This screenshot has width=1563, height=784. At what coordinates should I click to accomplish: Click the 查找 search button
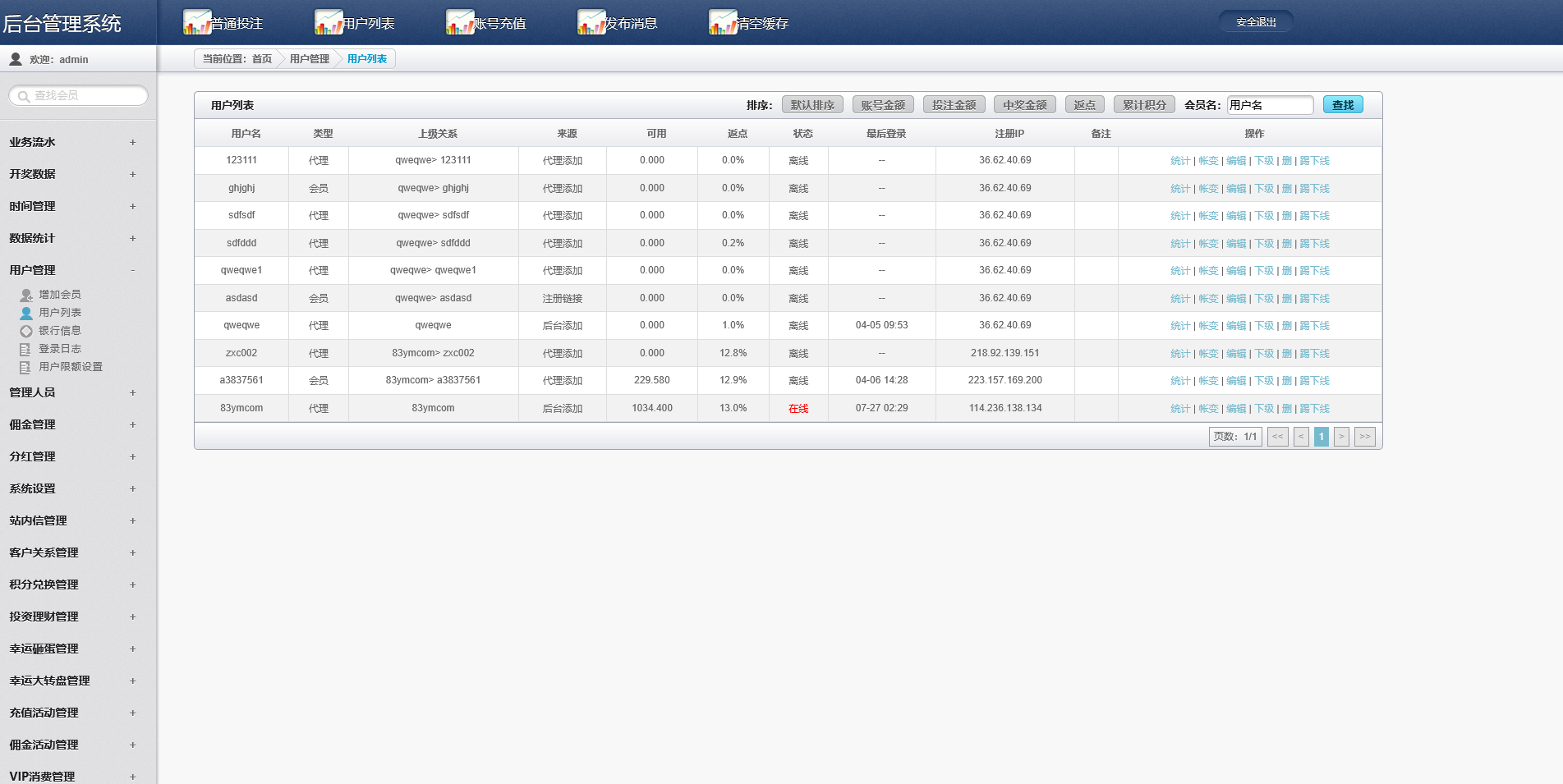coord(1343,105)
